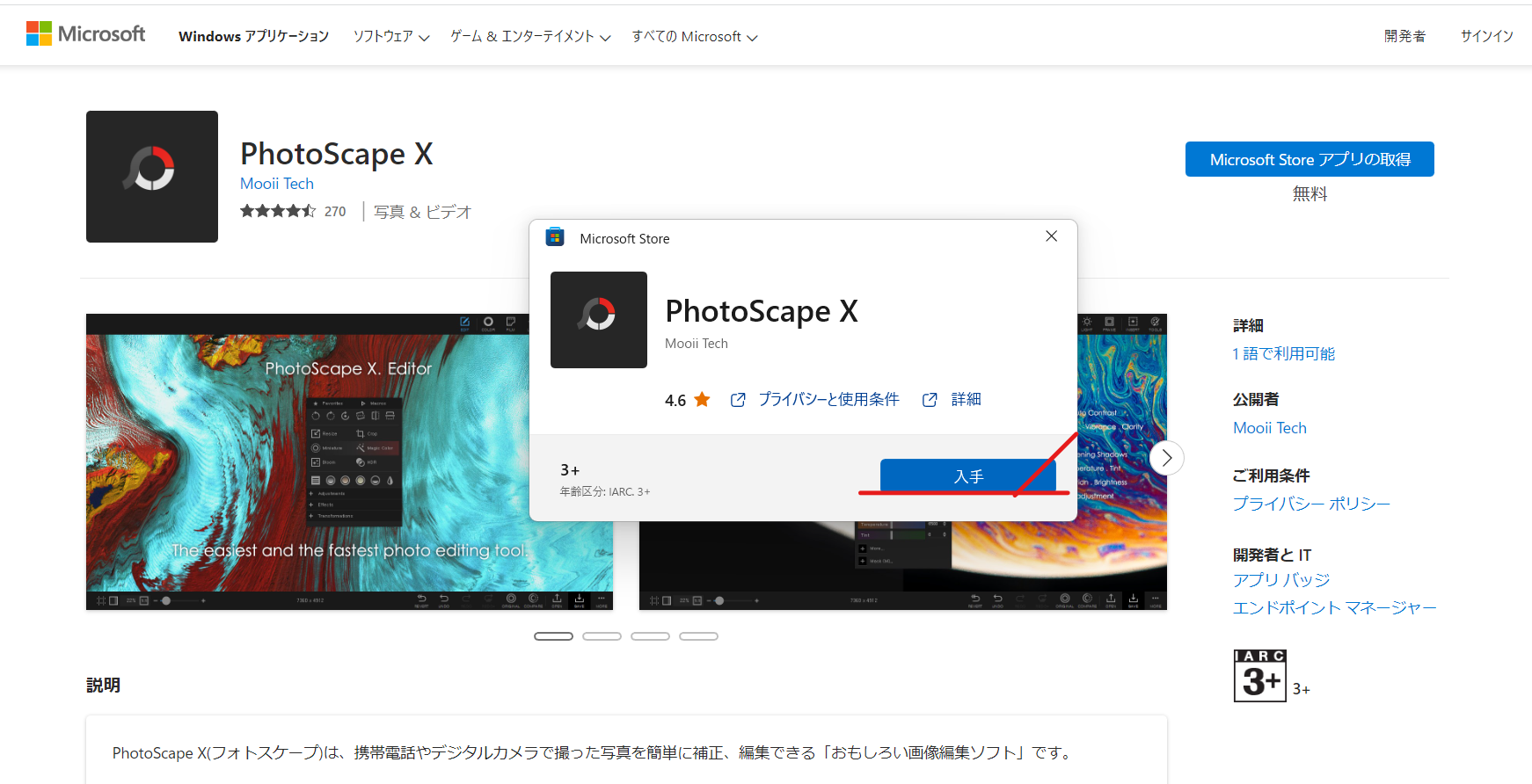Click the 説明 section heading

[103, 686]
